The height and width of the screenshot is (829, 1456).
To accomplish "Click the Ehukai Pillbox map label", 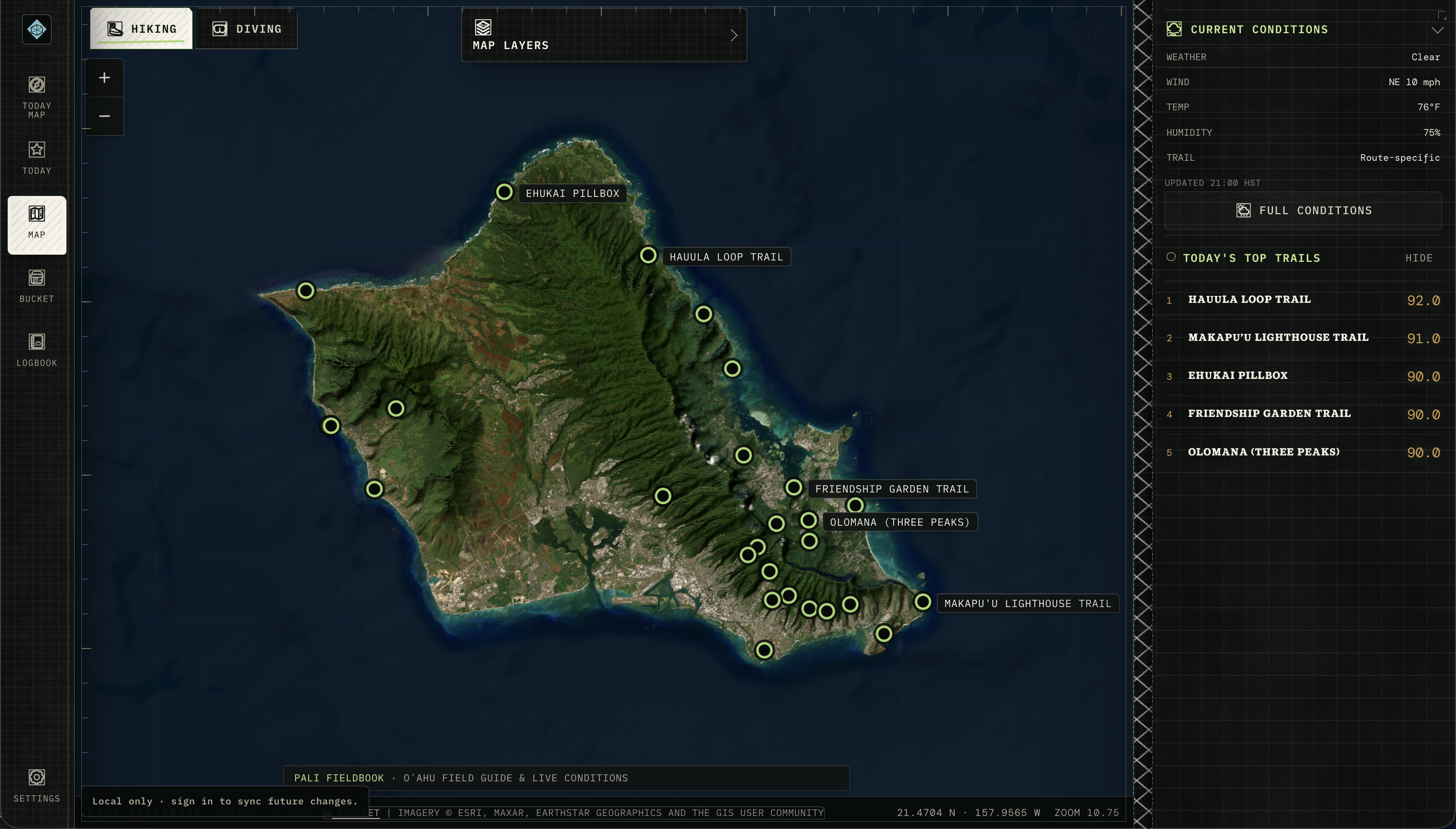I will coord(572,194).
